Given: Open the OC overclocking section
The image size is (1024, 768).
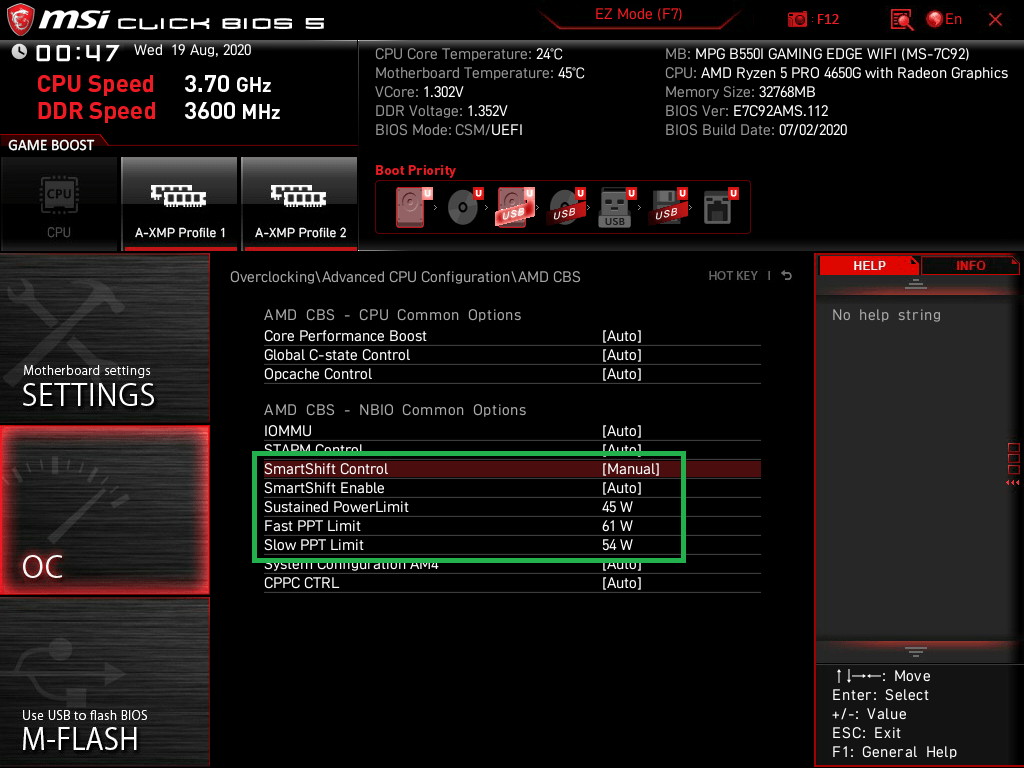Looking at the screenshot, I should pyautogui.click(x=104, y=510).
